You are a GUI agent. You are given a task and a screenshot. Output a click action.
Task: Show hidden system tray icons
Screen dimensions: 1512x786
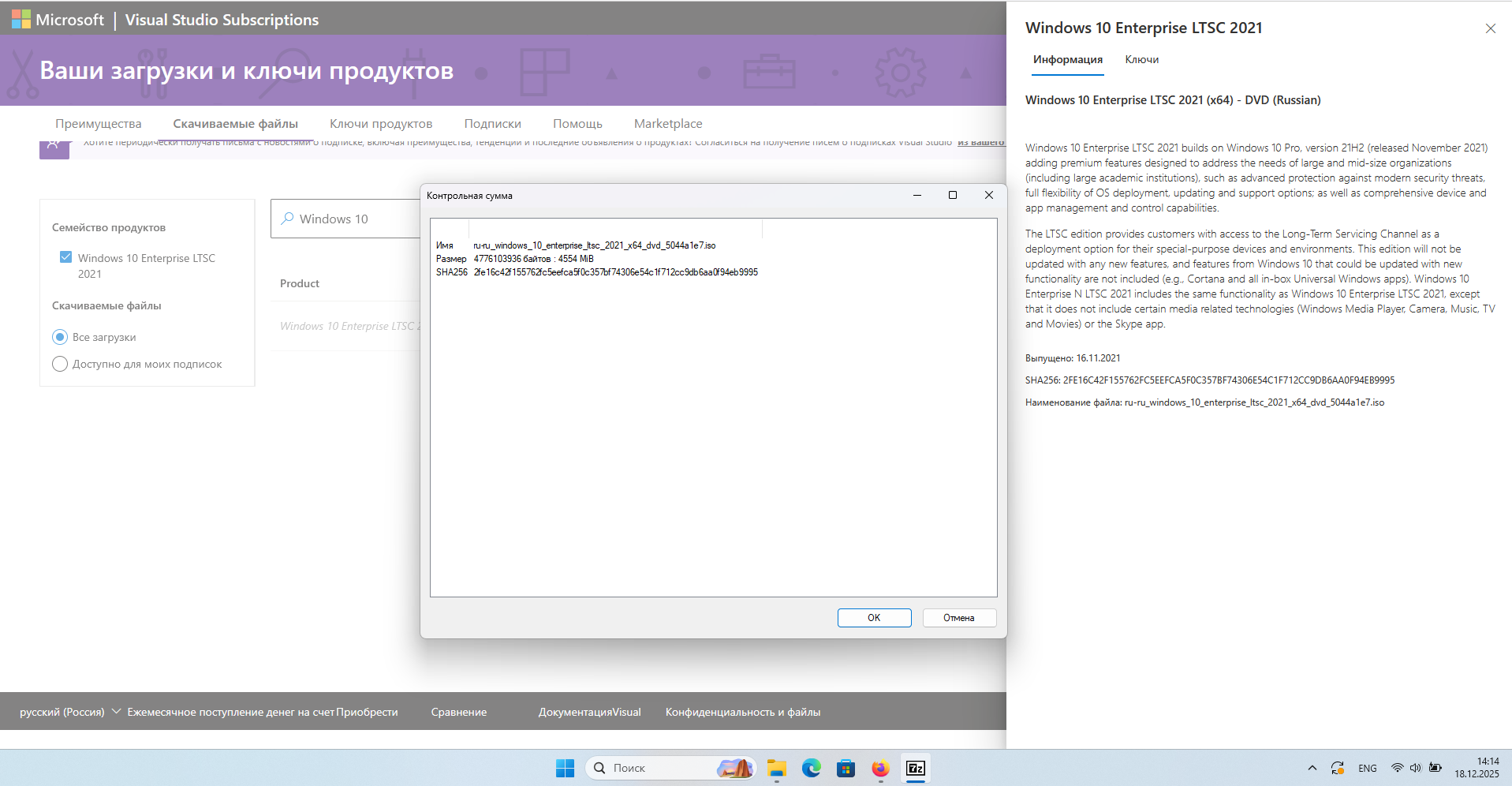1312,768
